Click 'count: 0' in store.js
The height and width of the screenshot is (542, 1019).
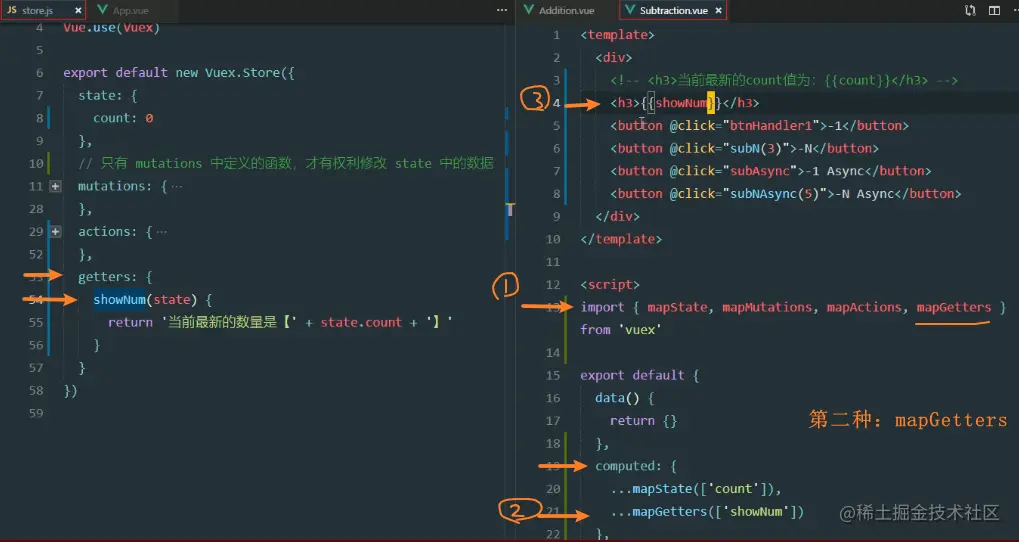pos(123,118)
